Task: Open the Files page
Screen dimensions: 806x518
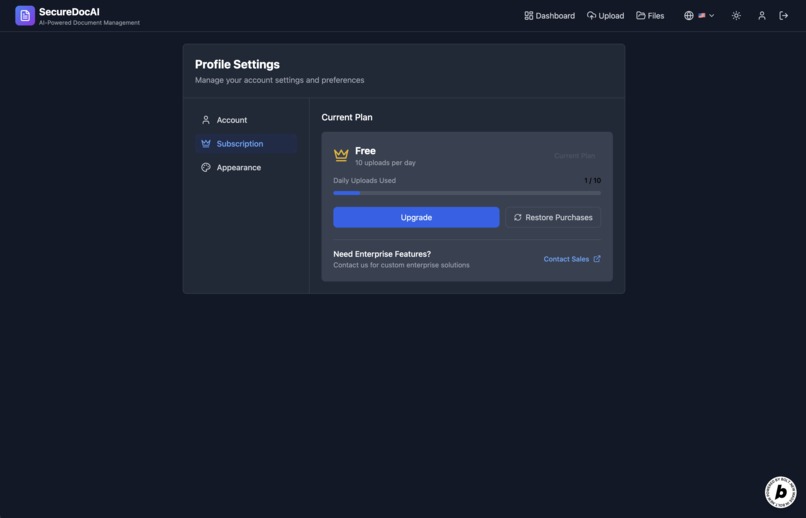Action: pos(650,16)
